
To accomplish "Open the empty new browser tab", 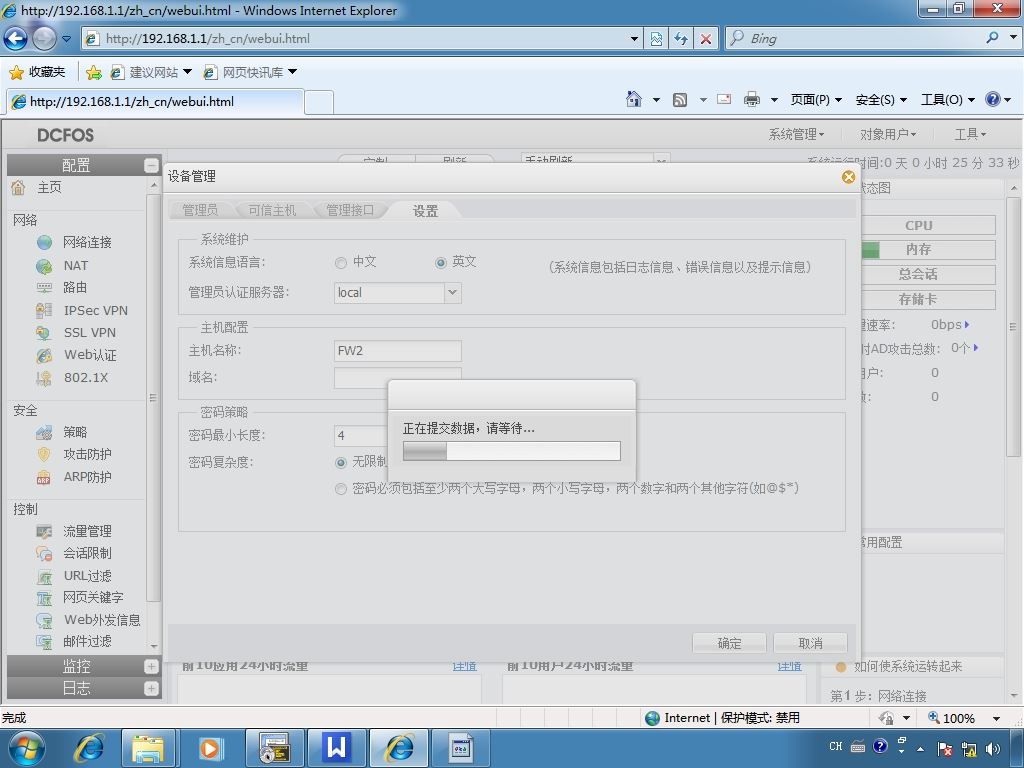I will click(319, 103).
